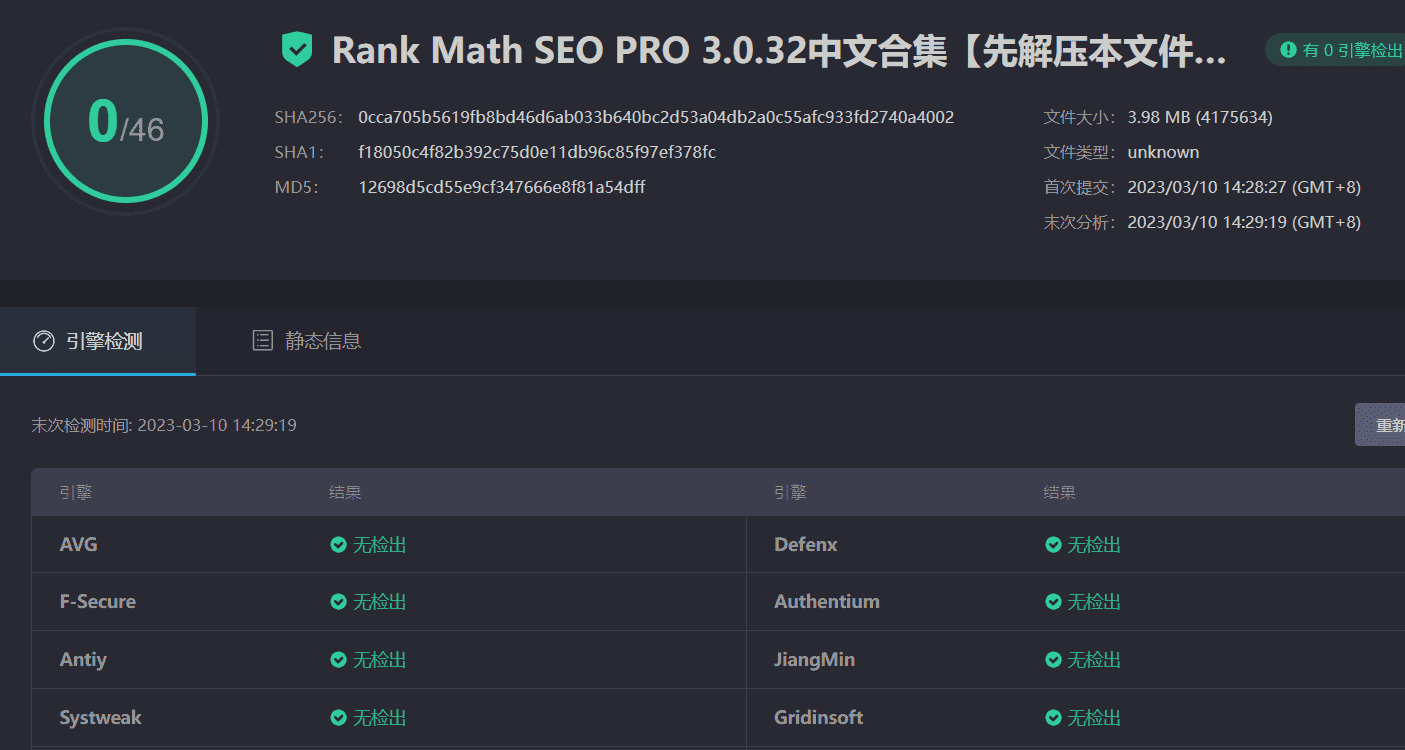Click the green check icon in Defenx row
The image size is (1405, 750).
coord(1053,545)
